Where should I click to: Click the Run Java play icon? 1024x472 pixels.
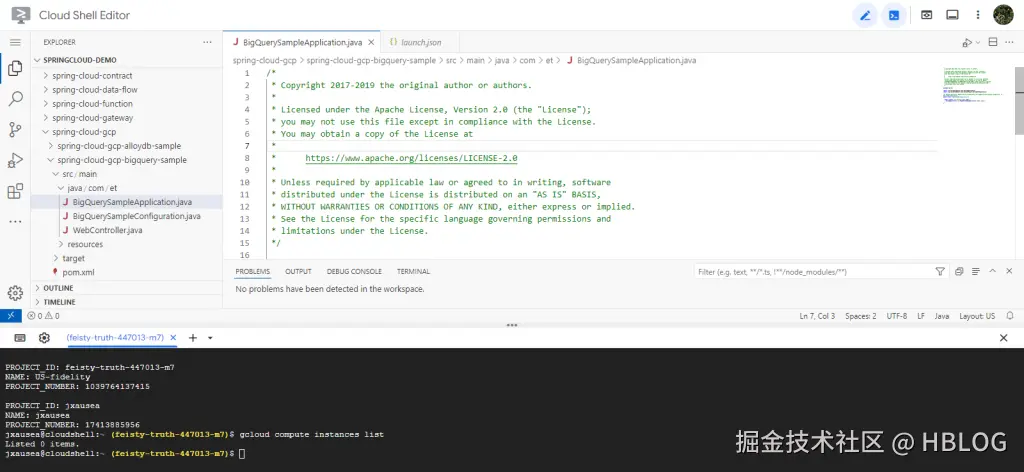point(966,42)
